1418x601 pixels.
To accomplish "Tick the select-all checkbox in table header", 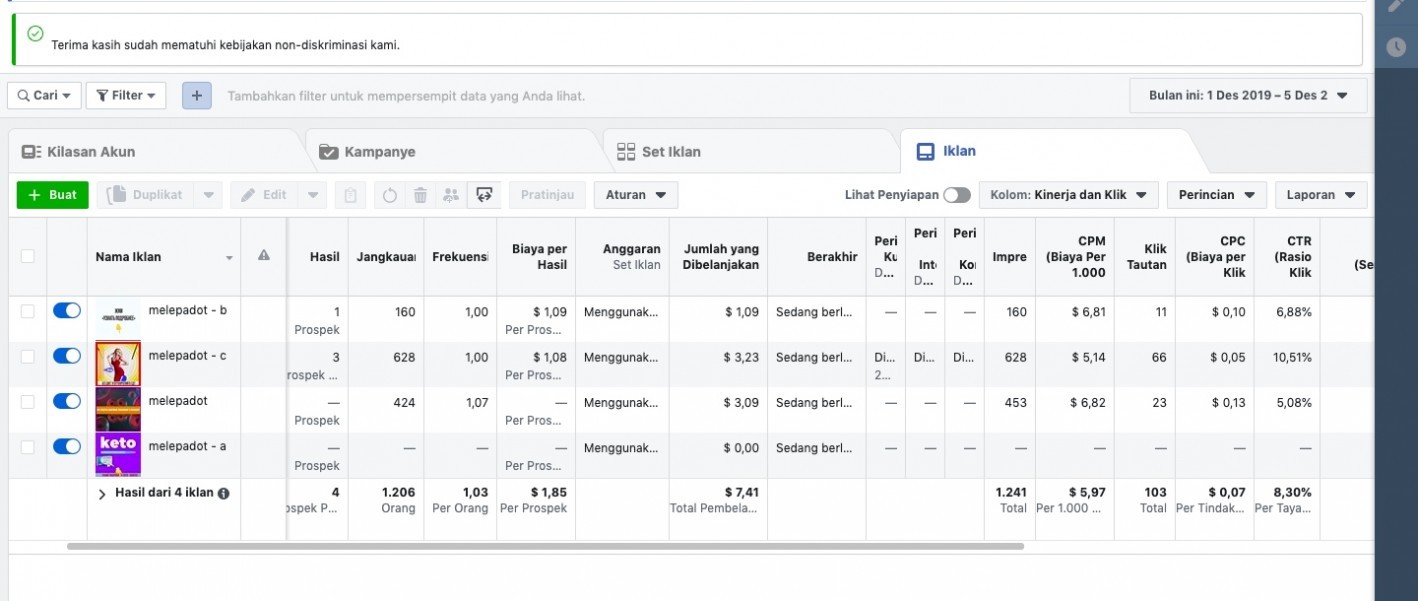I will [x=27, y=256].
